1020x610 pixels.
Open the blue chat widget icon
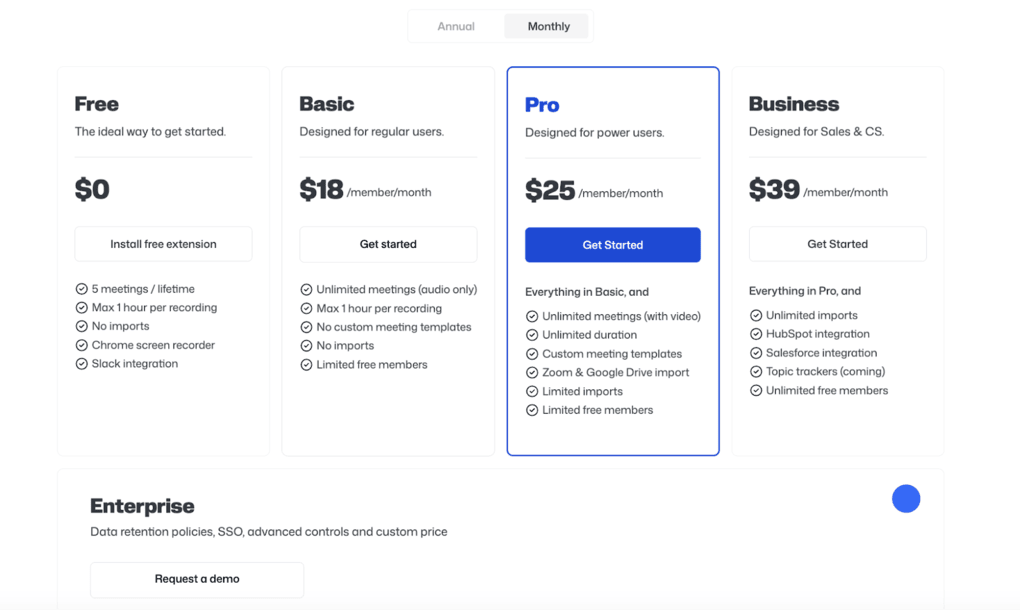click(x=905, y=498)
